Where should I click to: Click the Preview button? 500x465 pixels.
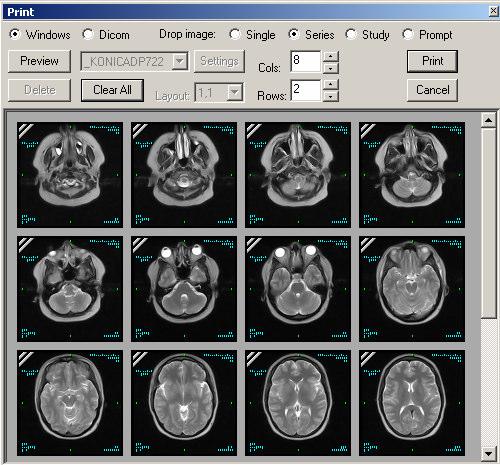click(x=39, y=61)
